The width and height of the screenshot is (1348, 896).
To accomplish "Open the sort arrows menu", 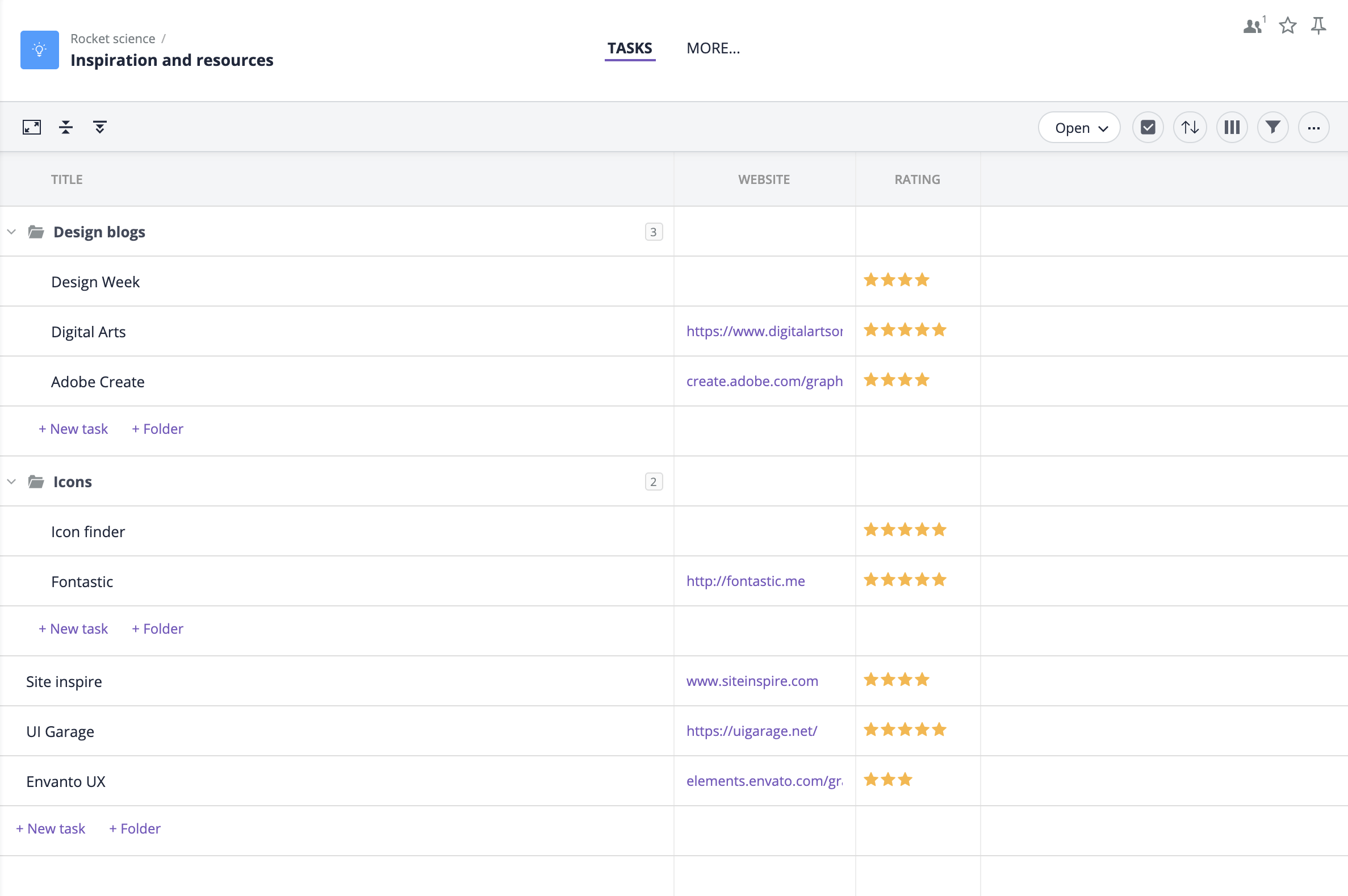I will point(1190,127).
